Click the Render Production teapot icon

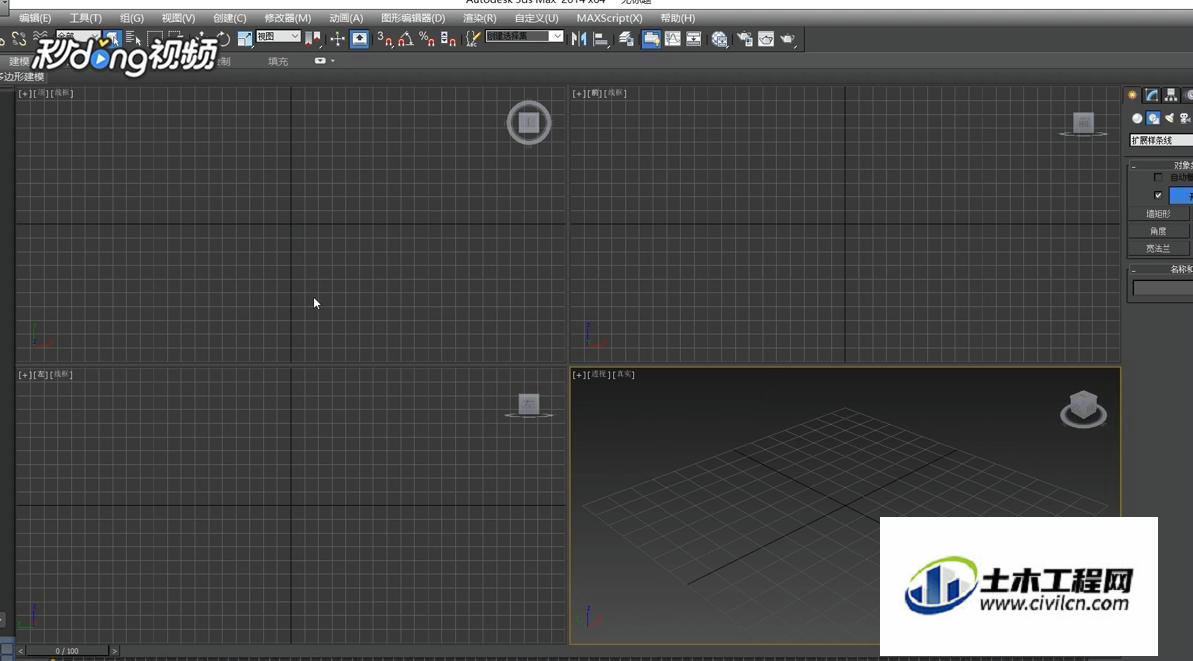787,39
